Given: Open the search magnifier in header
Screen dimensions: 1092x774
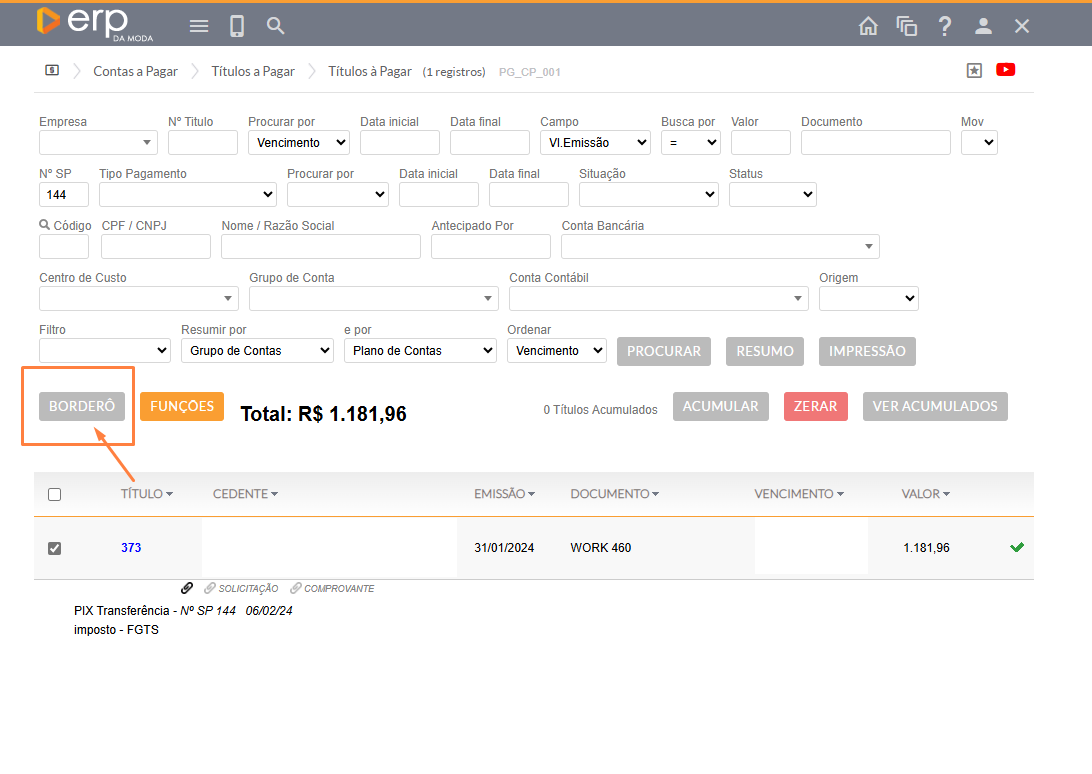Looking at the screenshot, I should (x=276, y=26).
